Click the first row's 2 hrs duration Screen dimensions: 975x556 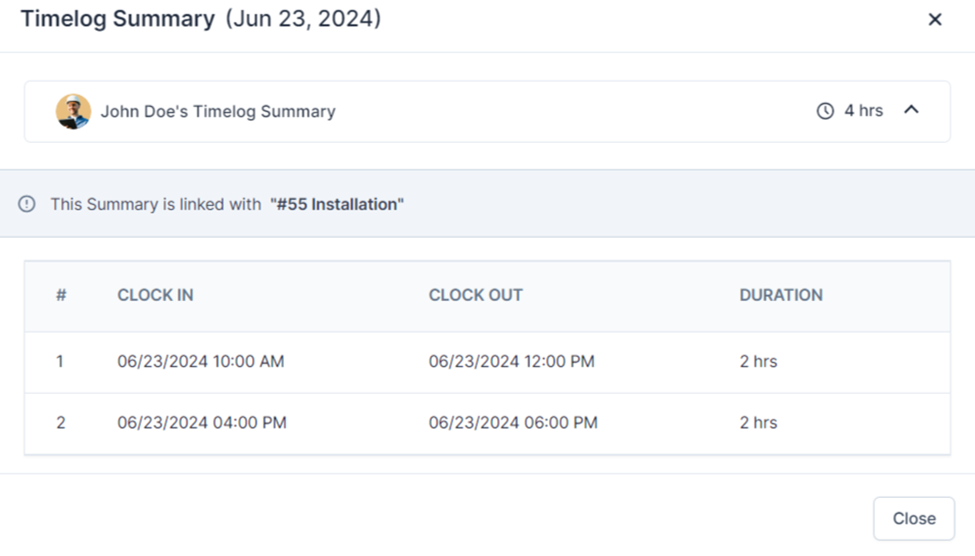(758, 361)
